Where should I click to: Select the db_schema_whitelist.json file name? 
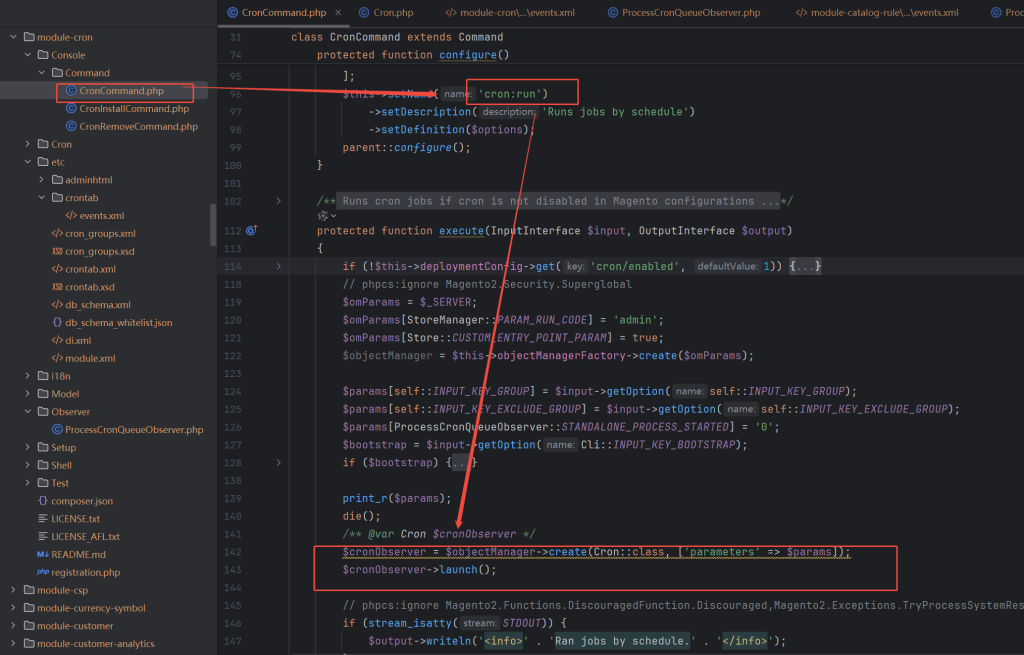point(119,323)
